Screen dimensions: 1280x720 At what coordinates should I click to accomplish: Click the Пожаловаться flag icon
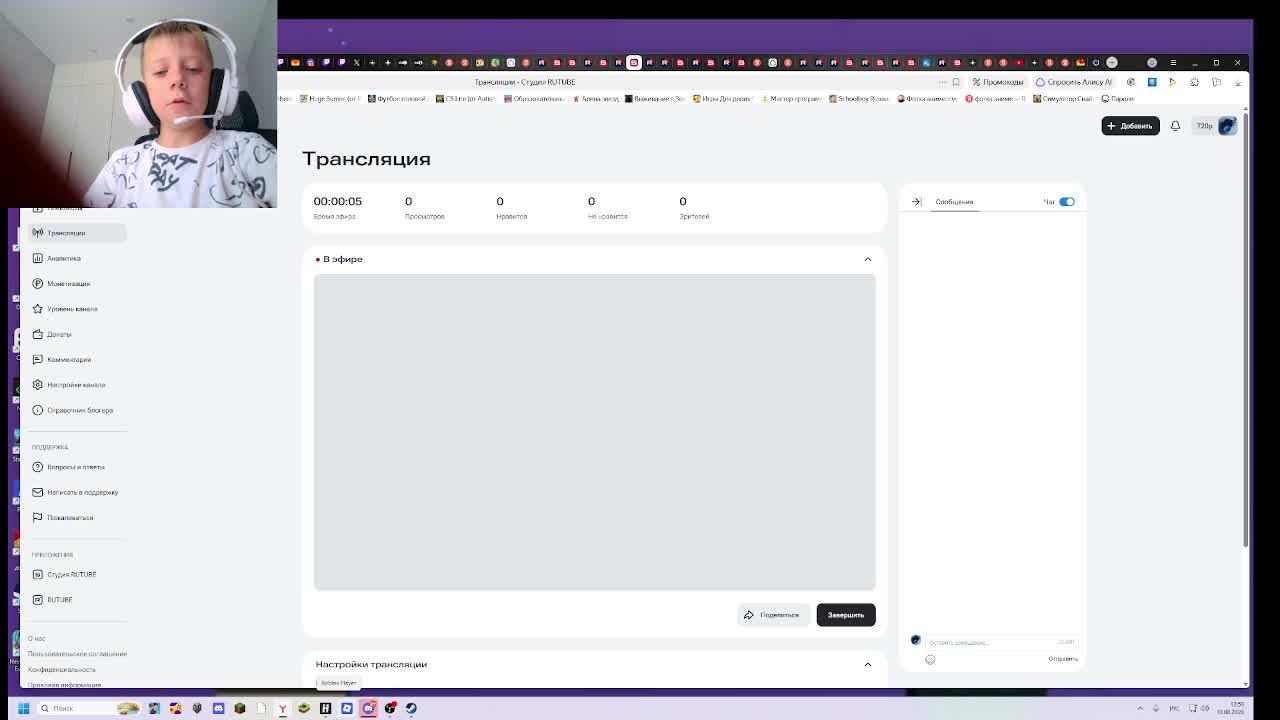[x=37, y=517]
